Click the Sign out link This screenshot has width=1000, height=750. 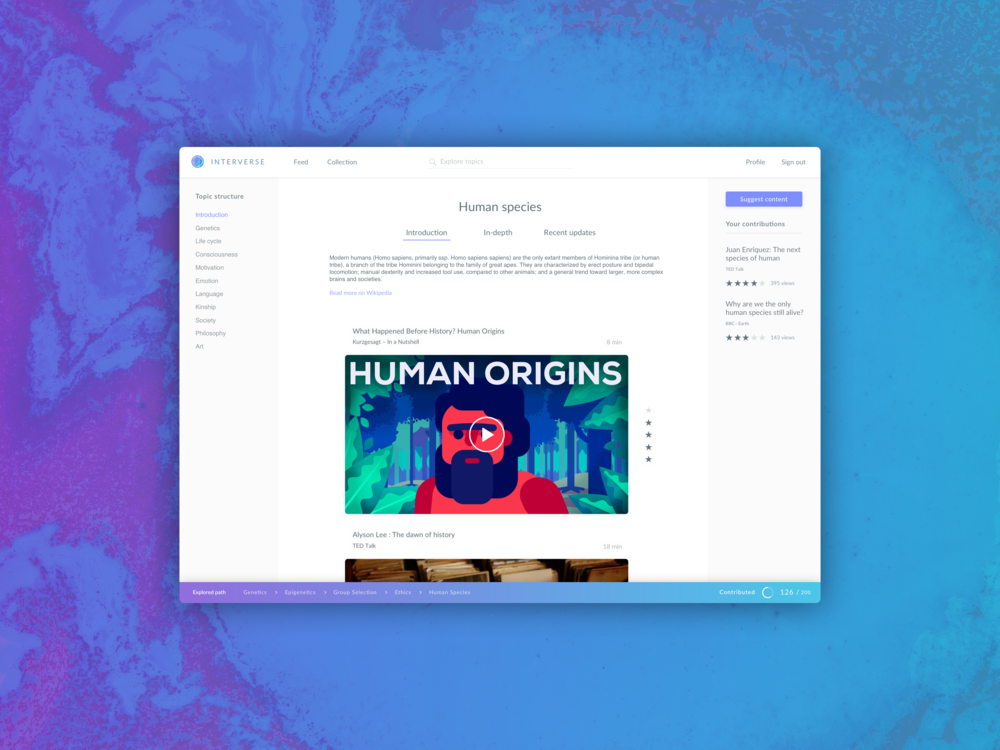click(793, 162)
